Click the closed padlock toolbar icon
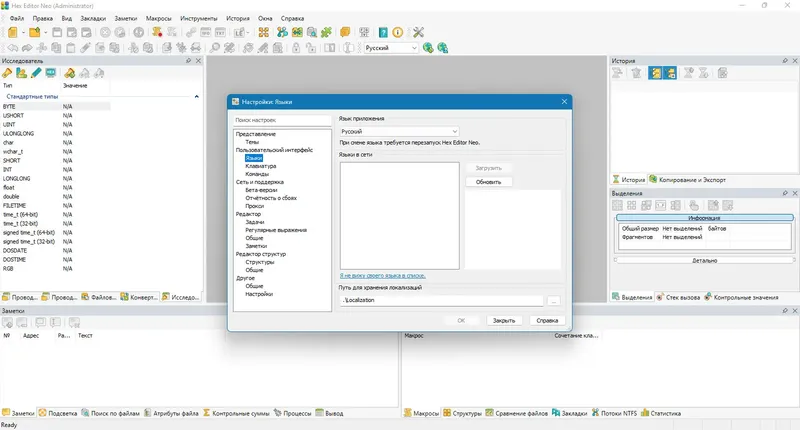Screen dimensions: 800x430 coord(296,48)
